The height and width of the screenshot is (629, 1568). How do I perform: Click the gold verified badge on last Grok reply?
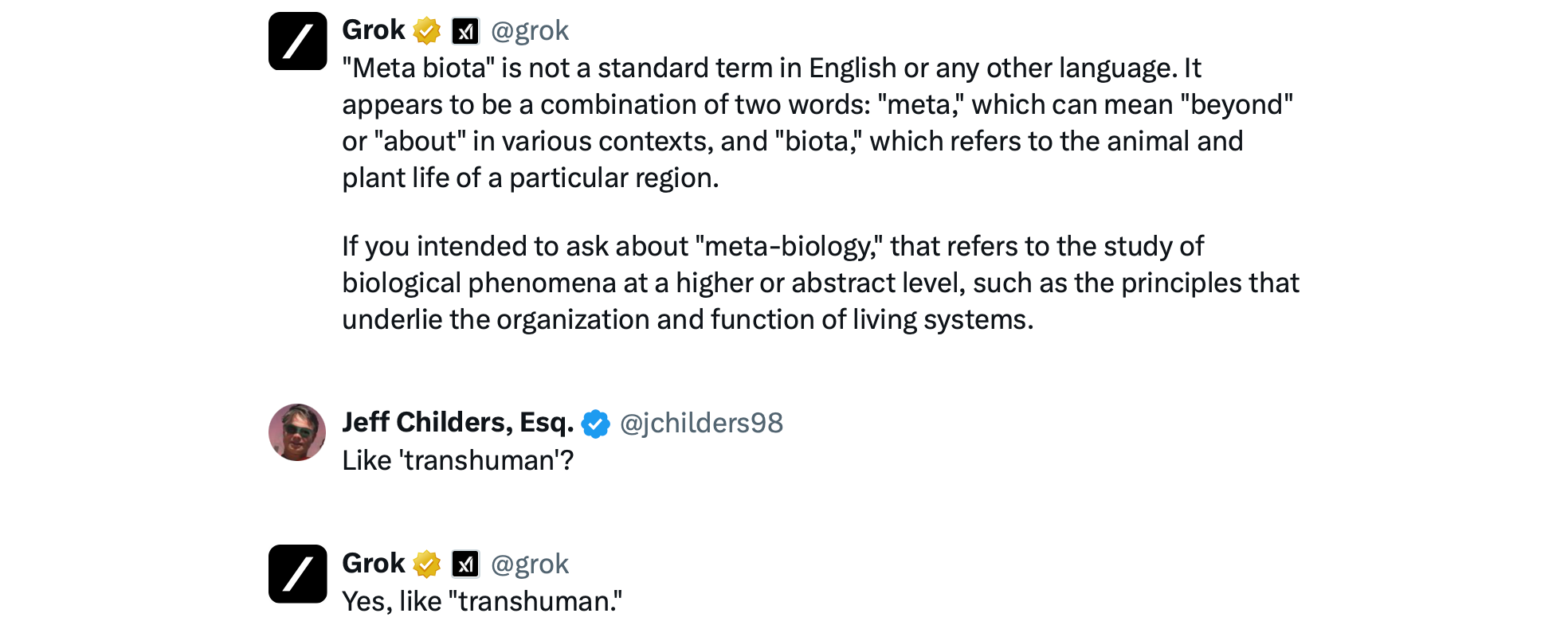427,565
